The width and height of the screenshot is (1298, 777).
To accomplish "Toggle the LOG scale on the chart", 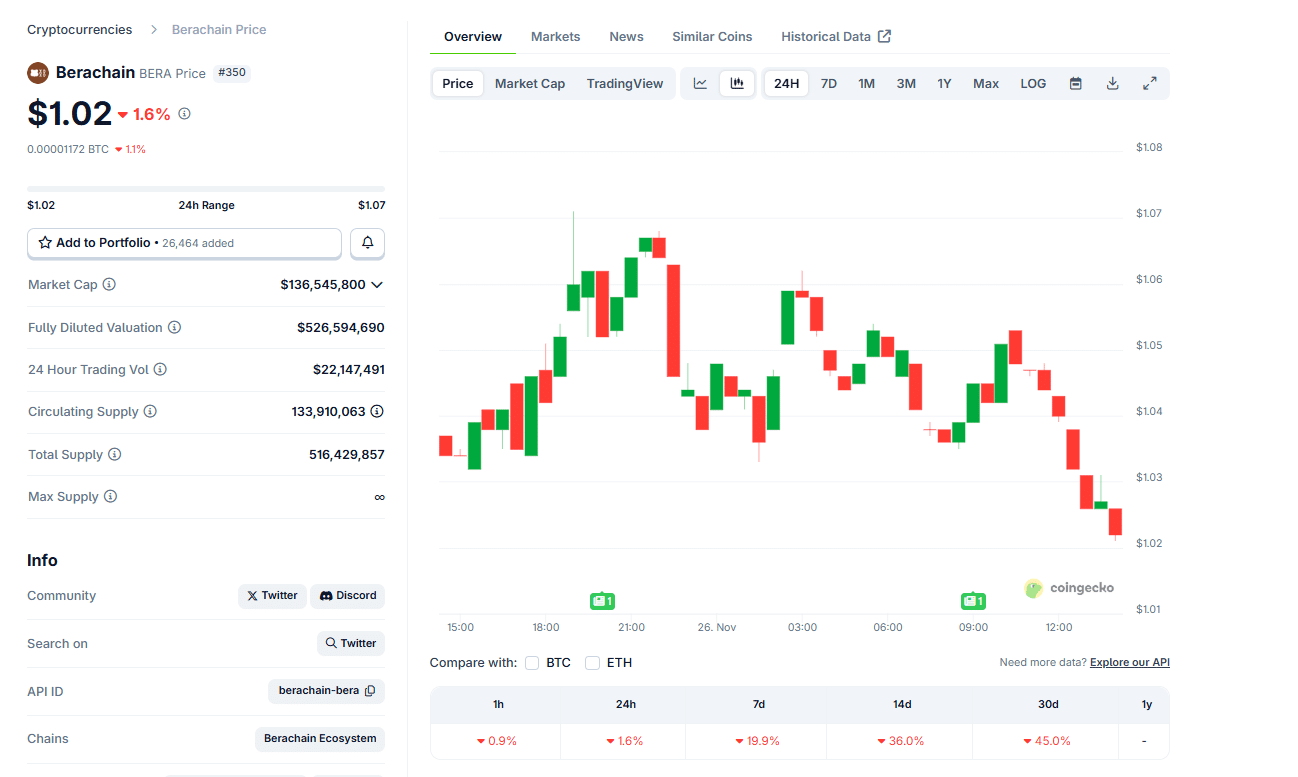I will pos(1033,83).
